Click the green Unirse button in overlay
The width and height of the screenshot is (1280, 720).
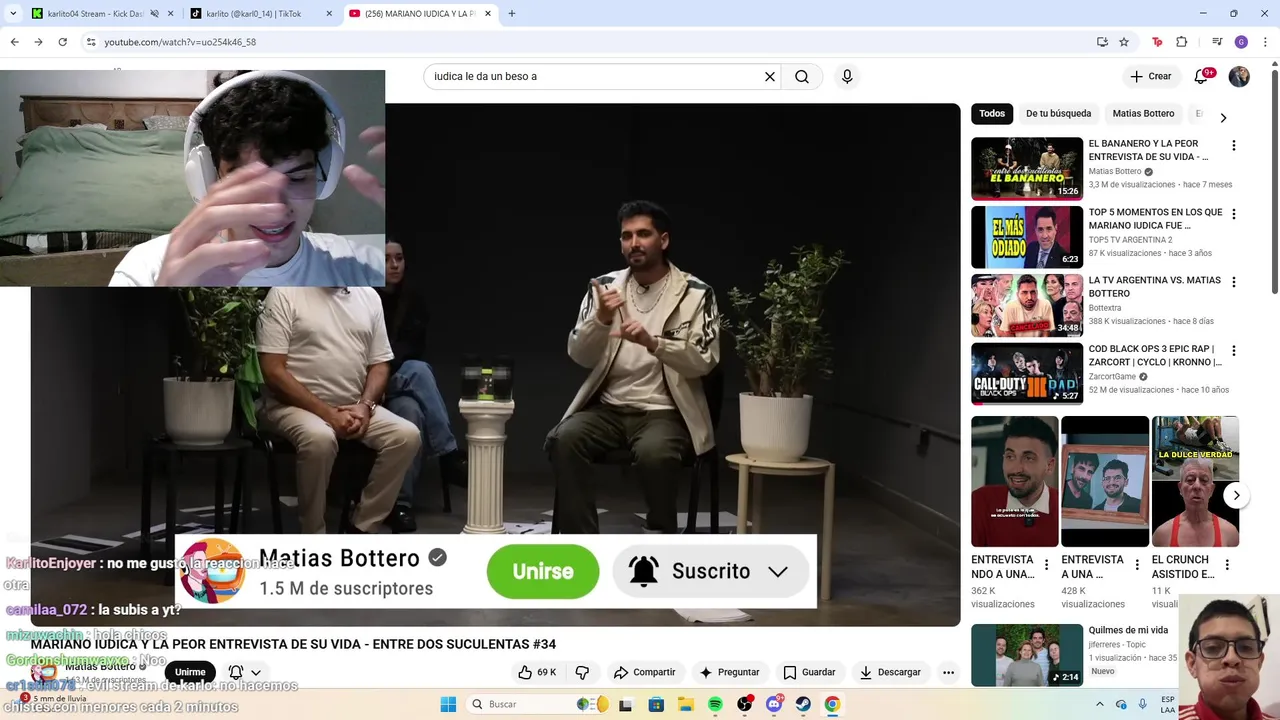tap(543, 572)
